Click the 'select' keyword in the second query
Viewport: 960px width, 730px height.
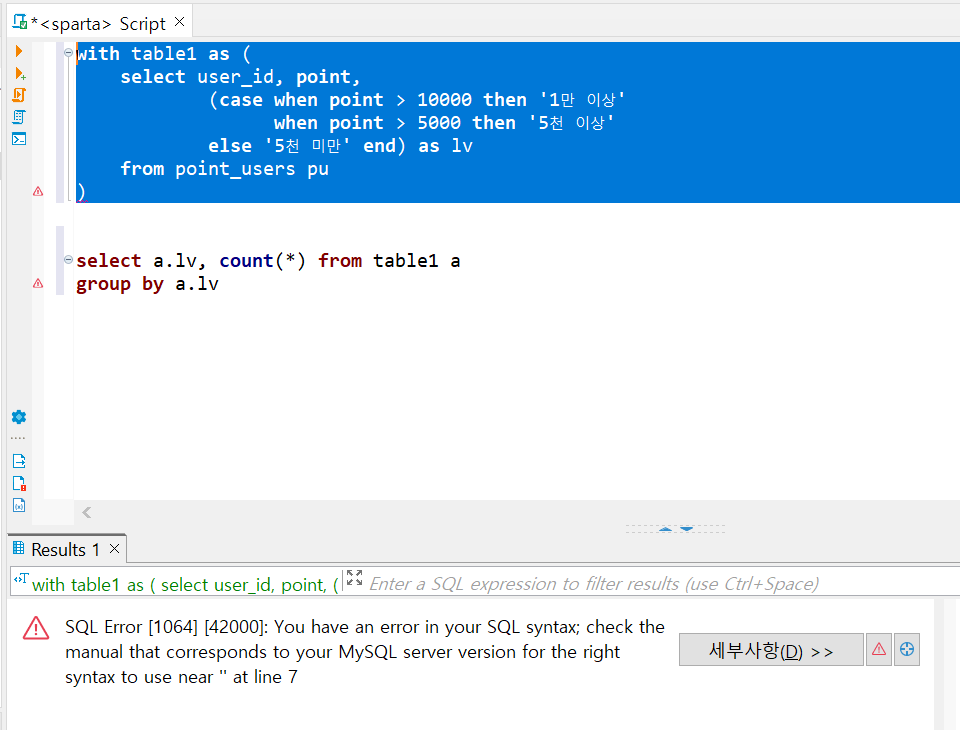(x=108, y=261)
